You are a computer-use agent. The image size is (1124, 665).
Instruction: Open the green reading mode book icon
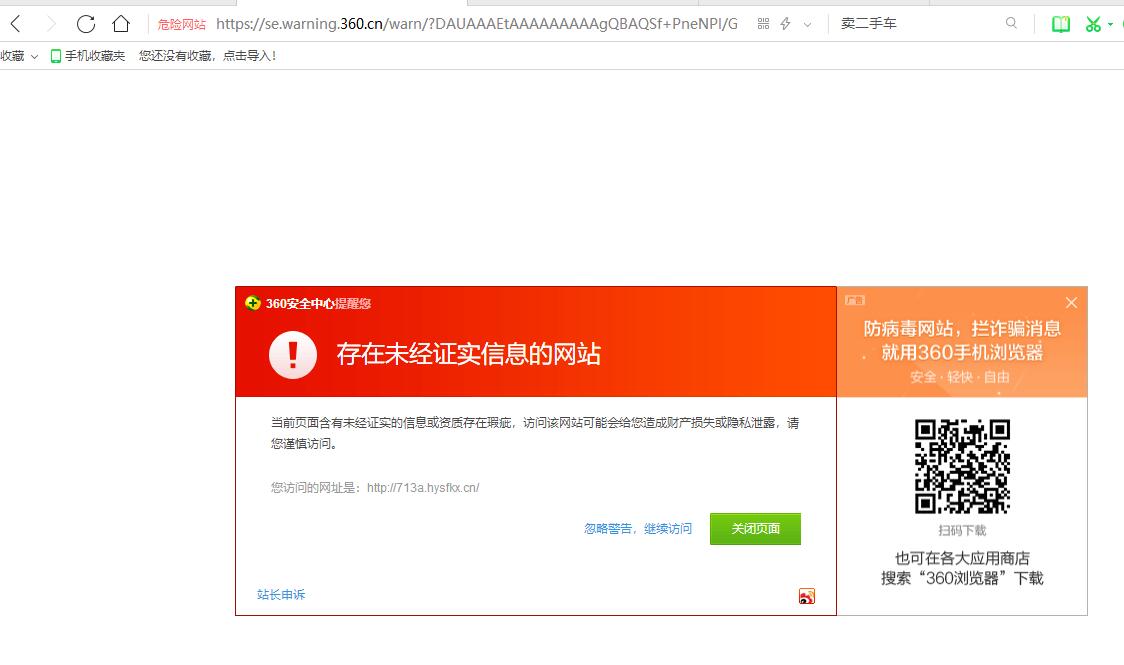[x=1060, y=24]
